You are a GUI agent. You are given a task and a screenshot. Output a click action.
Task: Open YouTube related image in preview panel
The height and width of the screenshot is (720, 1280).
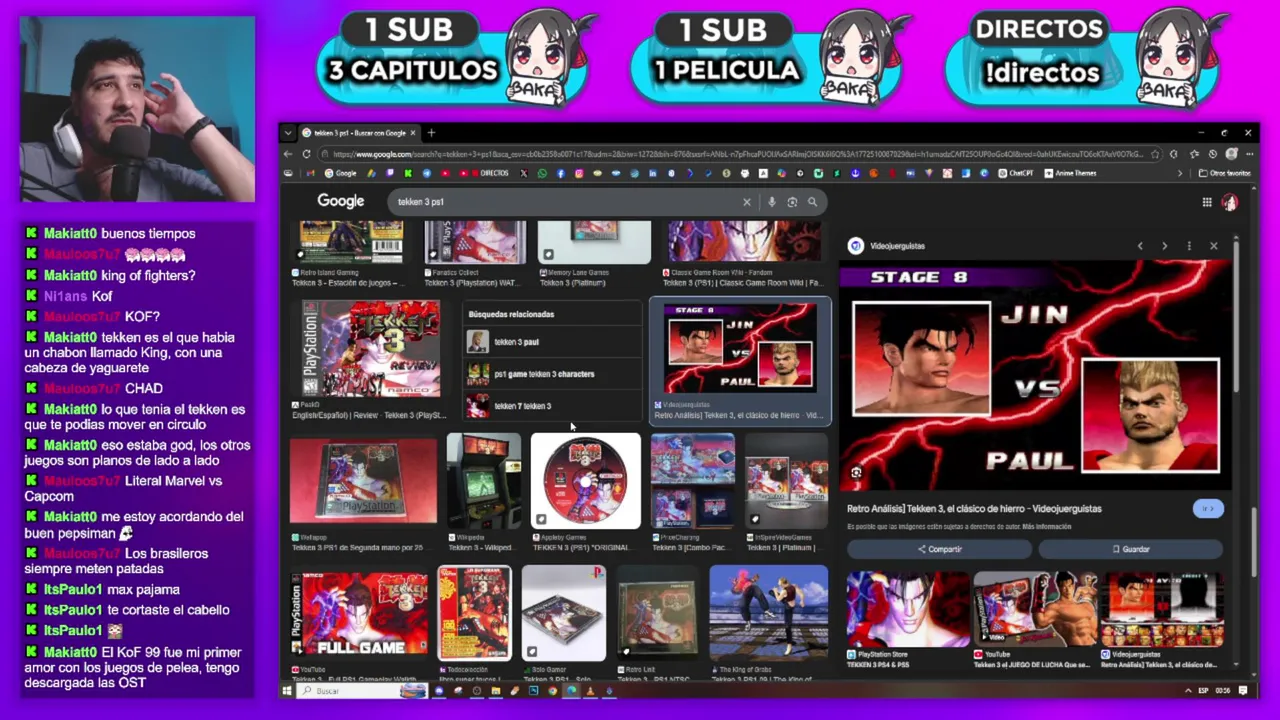click(x=1035, y=609)
